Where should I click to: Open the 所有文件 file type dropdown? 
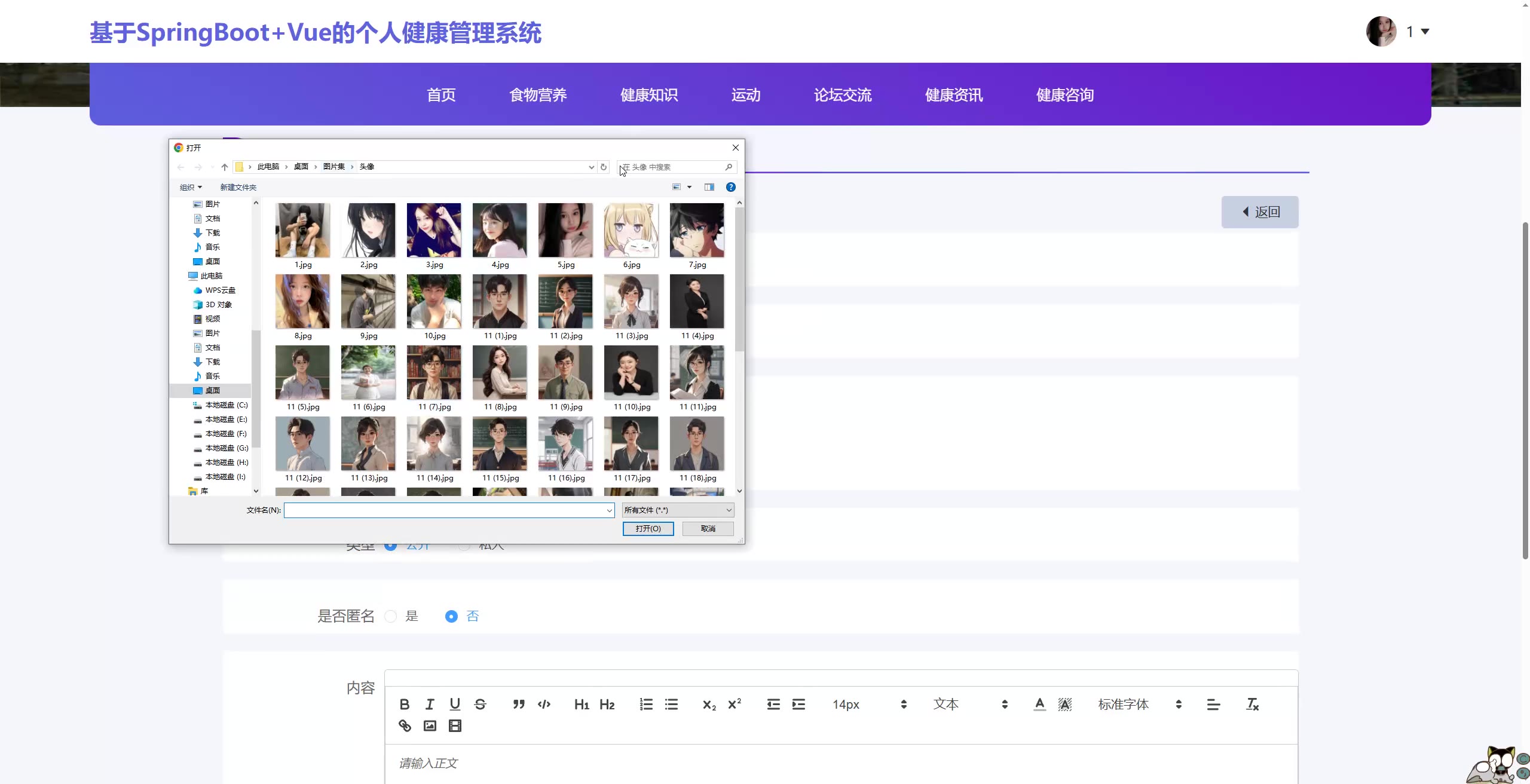tap(678, 510)
